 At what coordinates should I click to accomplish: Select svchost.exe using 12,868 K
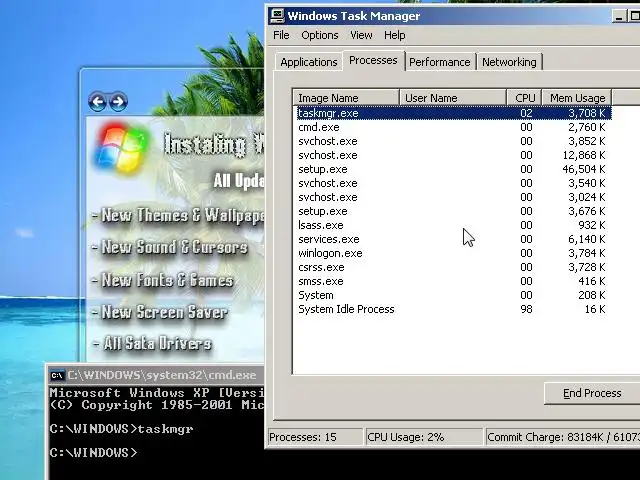click(454, 155)
